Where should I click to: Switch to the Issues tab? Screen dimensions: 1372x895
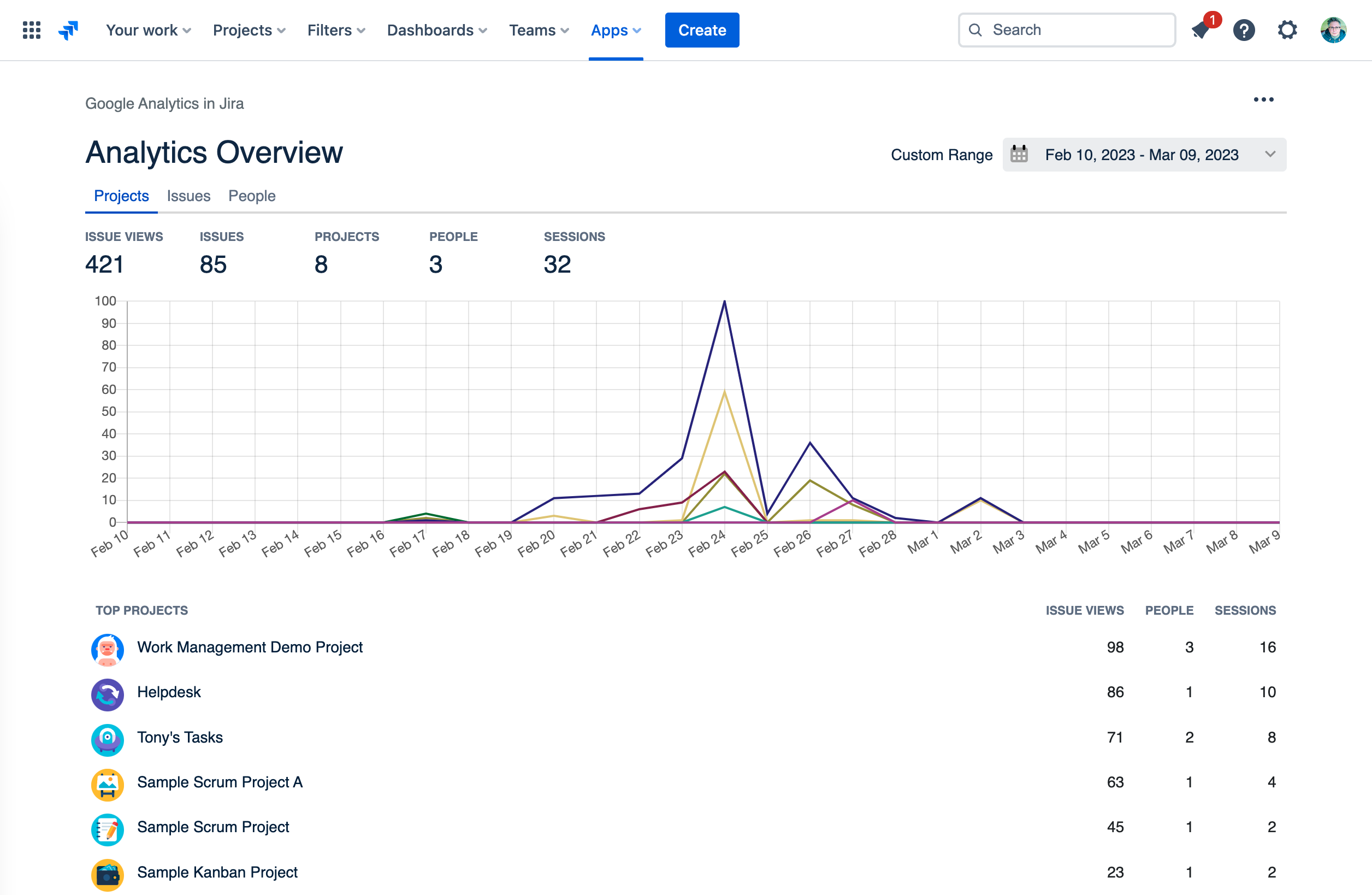(x=188, y=196)
